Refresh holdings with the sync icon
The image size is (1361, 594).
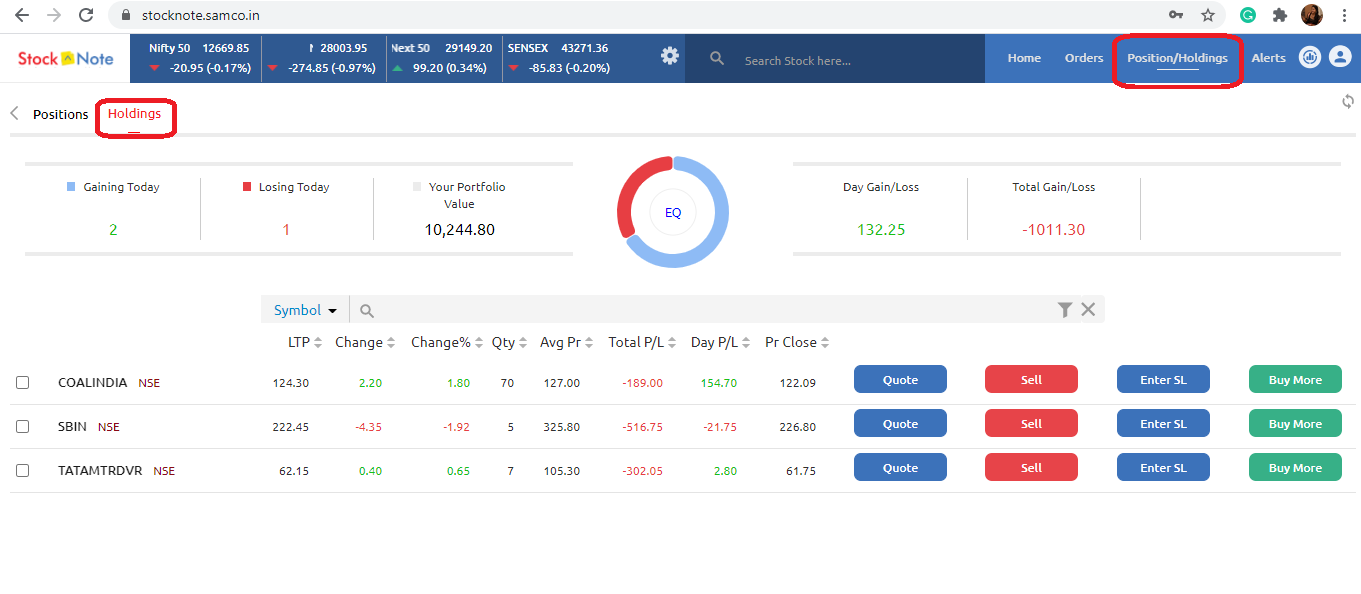pos(1348,101)
